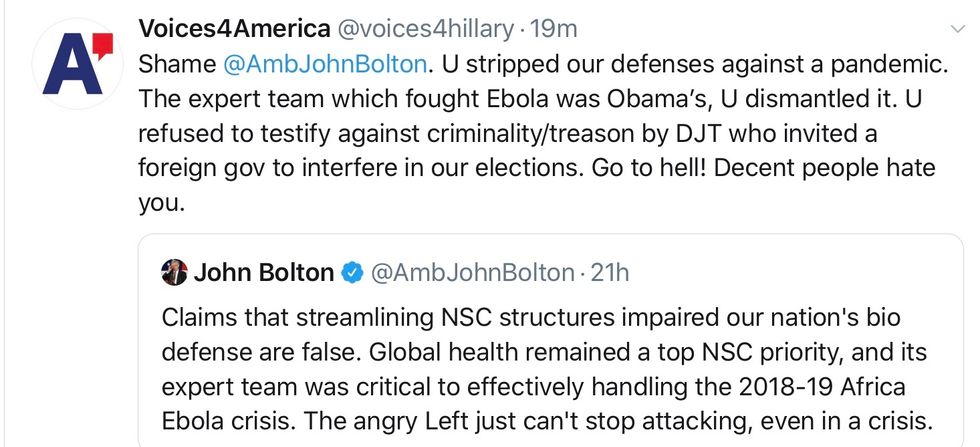Open the @AmbJohnBolton handle in quoted tweet header

point(472,272)
